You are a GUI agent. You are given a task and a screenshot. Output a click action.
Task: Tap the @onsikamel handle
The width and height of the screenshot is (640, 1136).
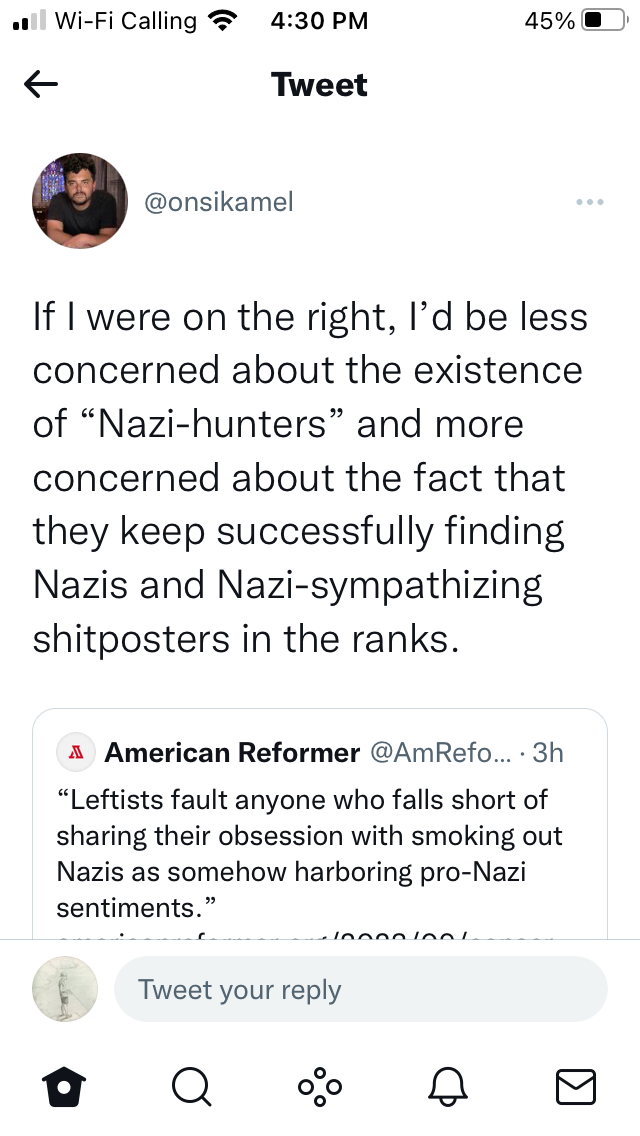click(219, 201)
